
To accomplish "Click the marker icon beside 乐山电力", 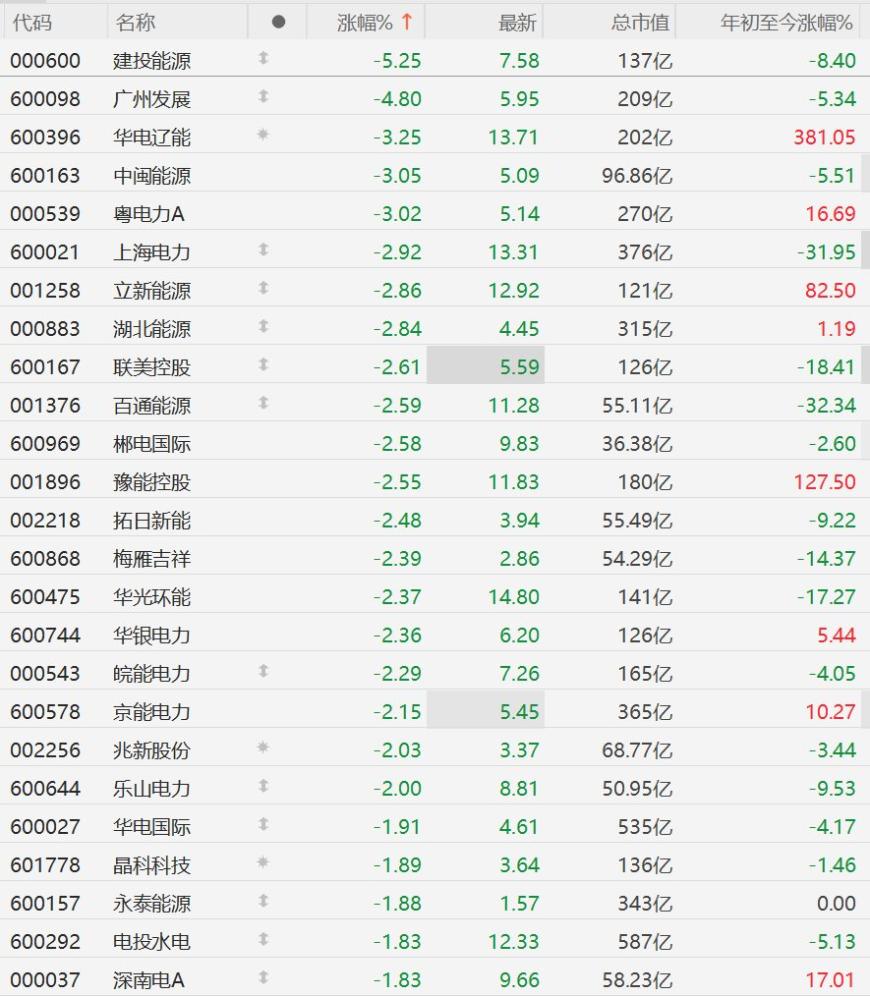I will [x=264, y=786].
